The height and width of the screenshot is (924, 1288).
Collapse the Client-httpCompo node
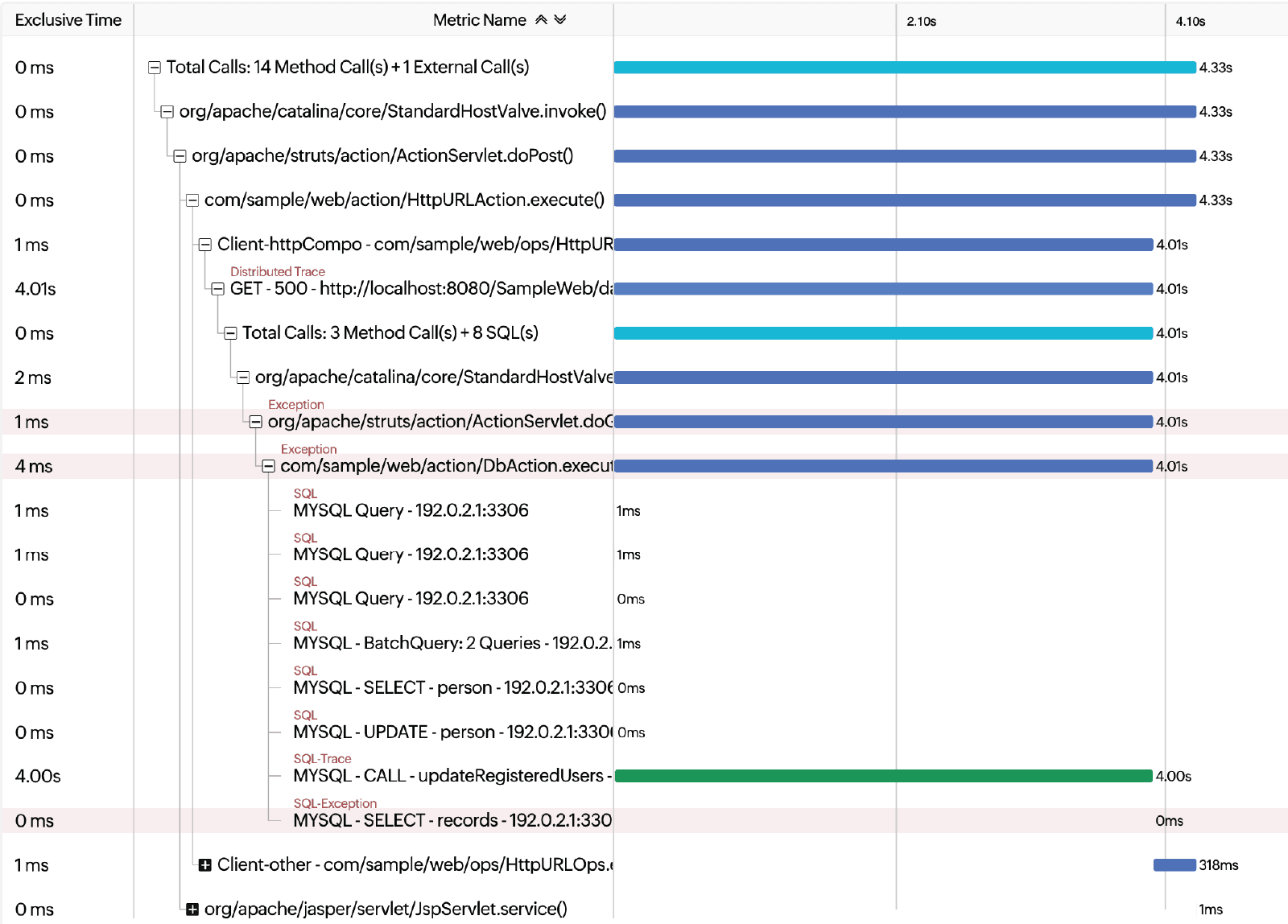[x=205, y=245]
